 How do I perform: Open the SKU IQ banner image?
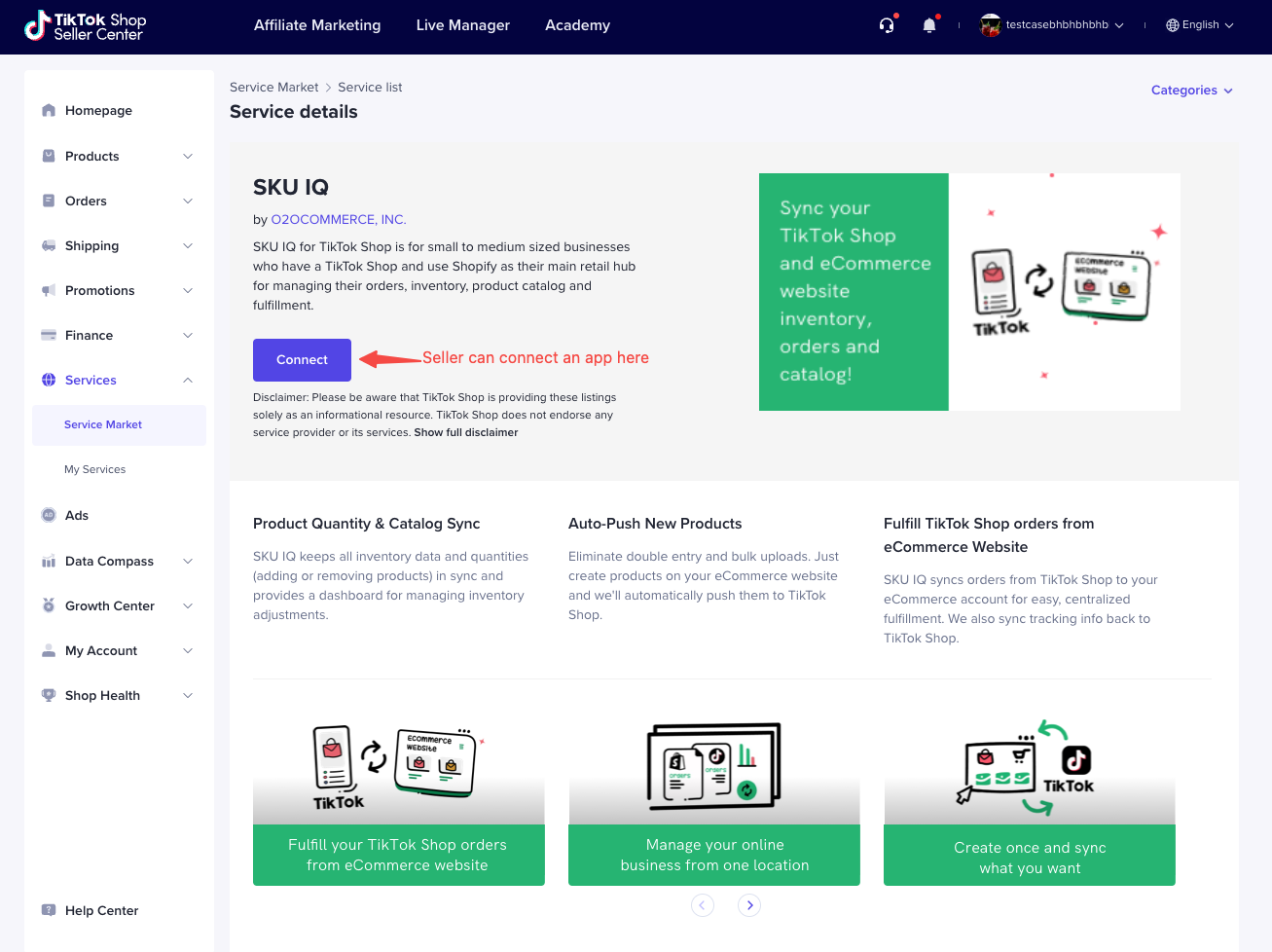[969, 292]
